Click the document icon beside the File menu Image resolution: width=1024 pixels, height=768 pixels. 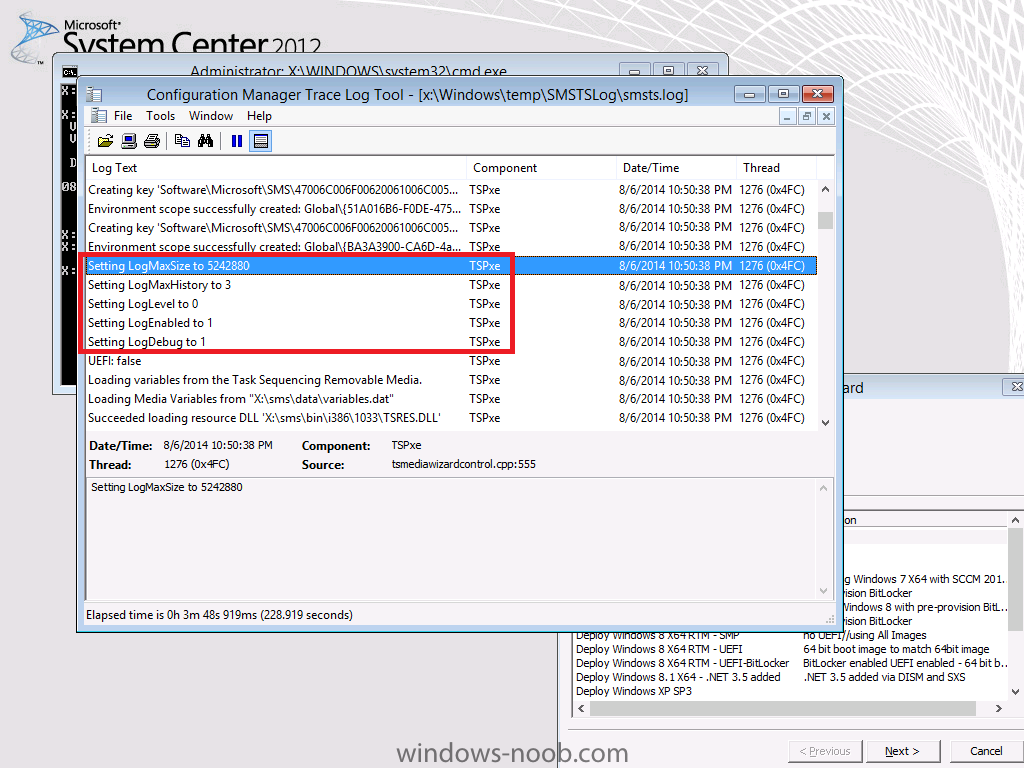pyautogui.click(x=99, y=116)
